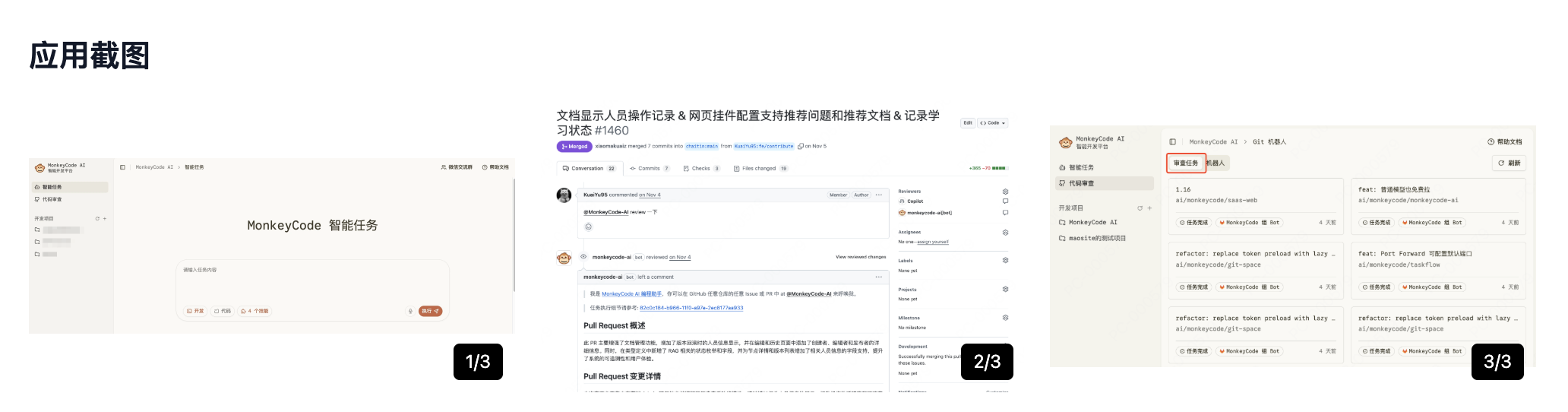Click the scrollbar in the 智能任务 screenshot
The image size is (1568, 412).
point(514,236)
